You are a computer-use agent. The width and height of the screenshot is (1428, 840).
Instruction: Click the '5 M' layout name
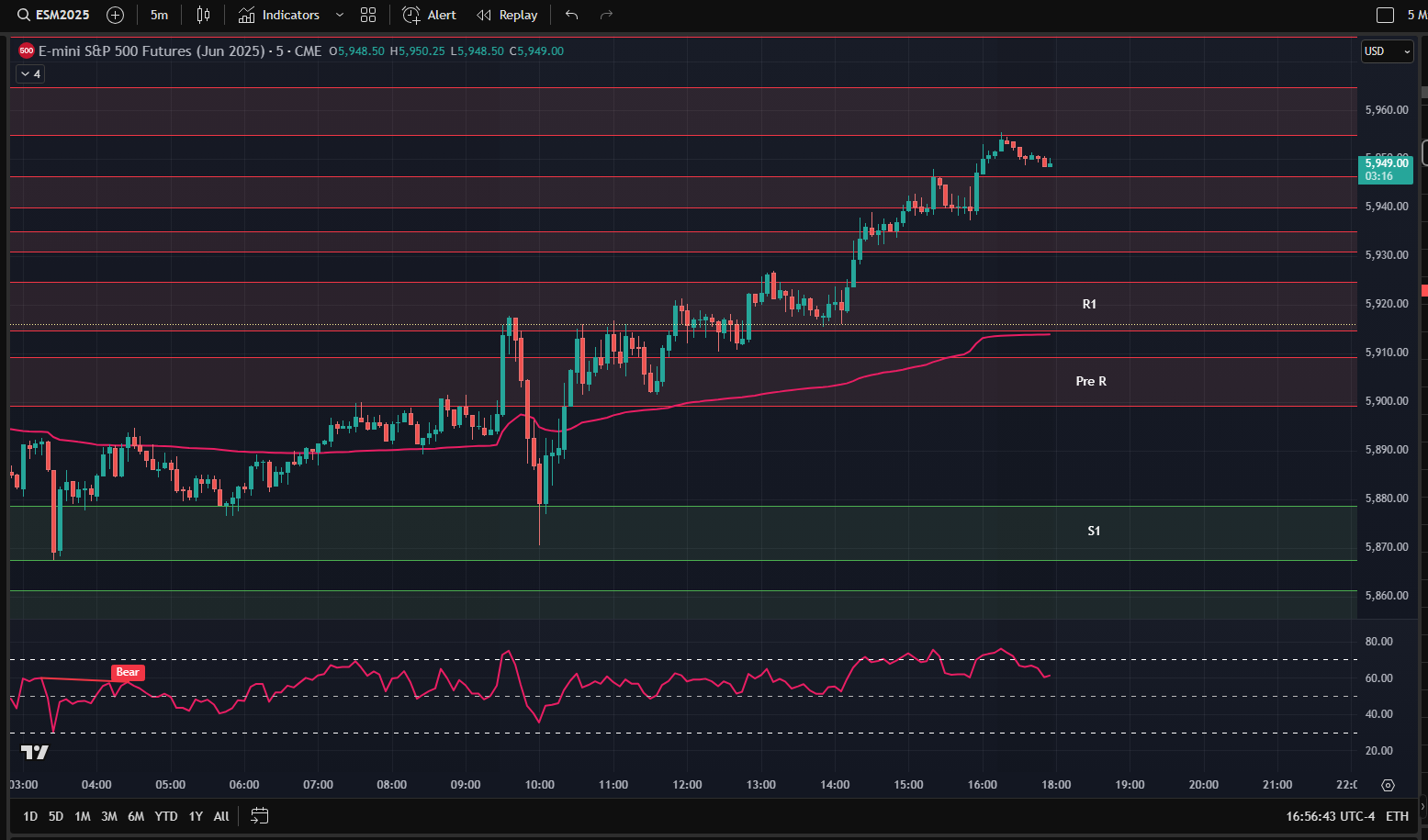coord(1417,15)
